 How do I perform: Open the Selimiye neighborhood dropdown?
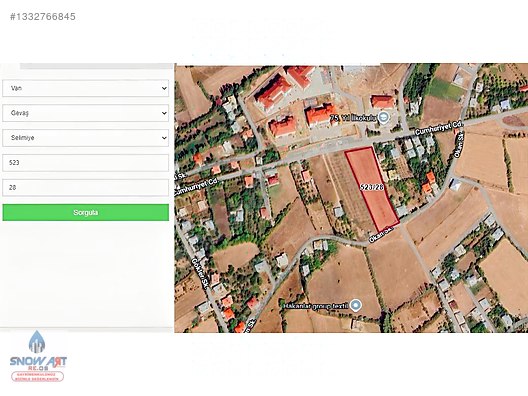point(86,138)
